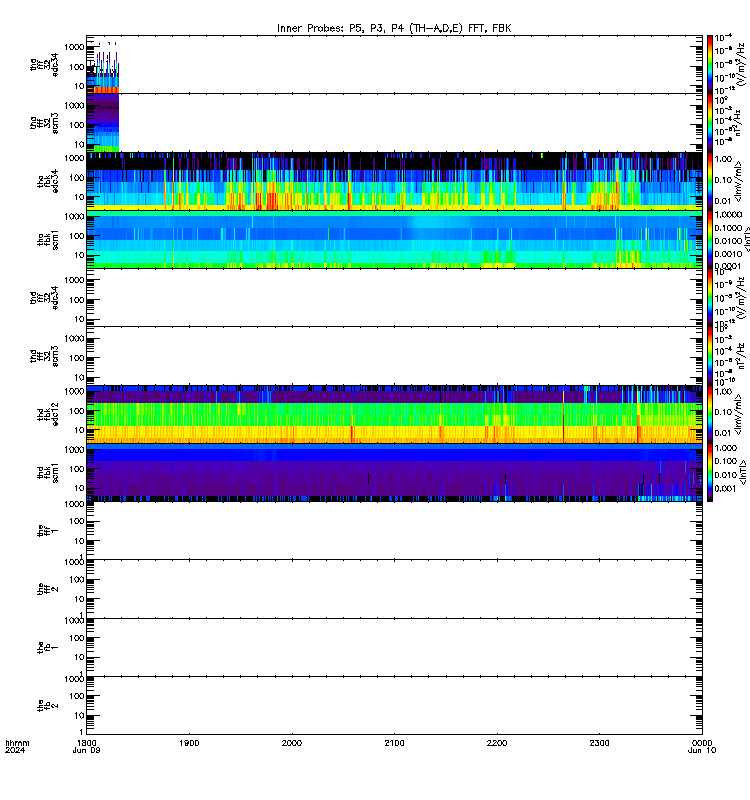
Task: Click the (V/m)²/Hz unit label of top color bar
Action: (741, 64)
